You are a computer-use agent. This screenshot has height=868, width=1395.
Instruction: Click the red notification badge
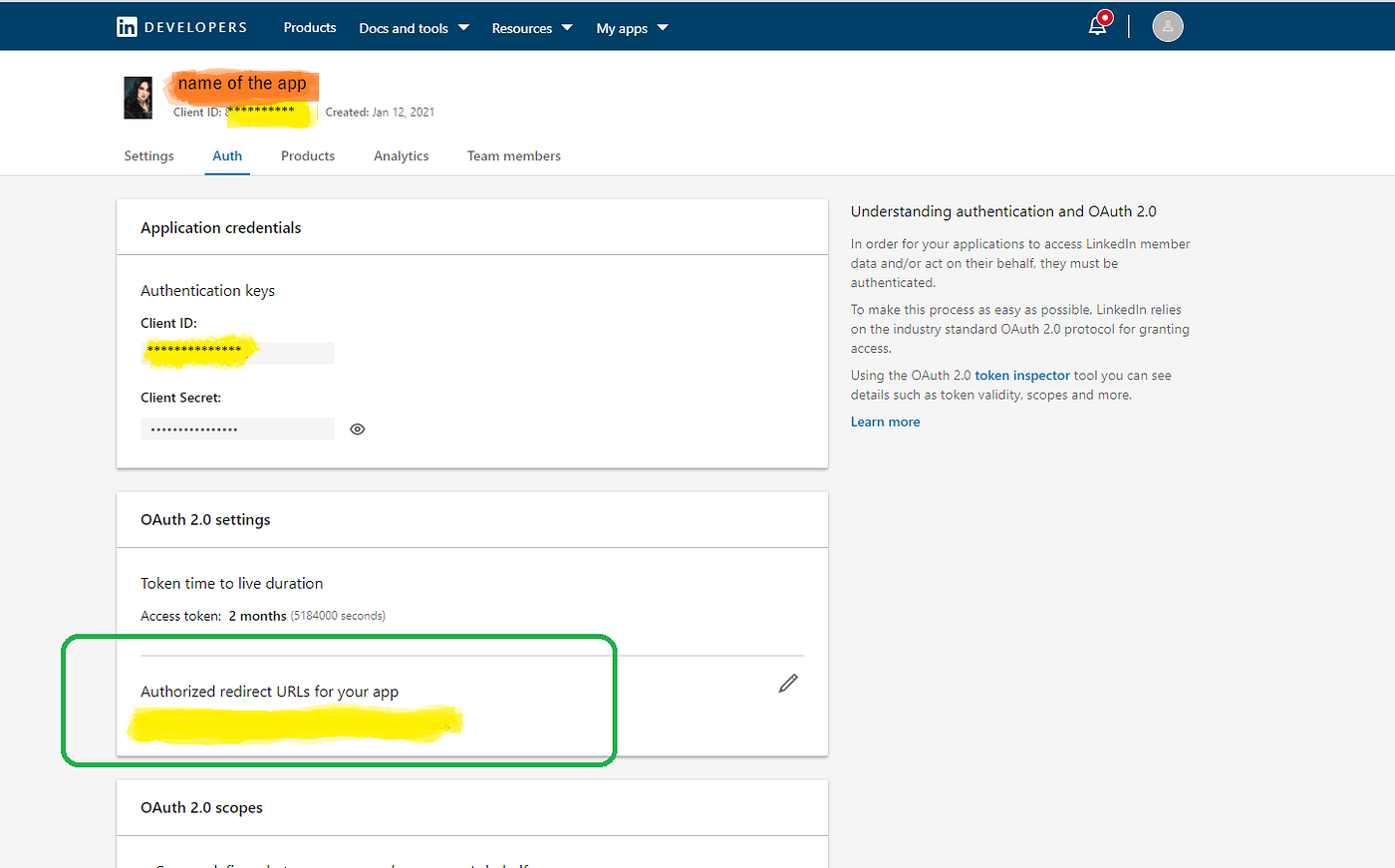pos(1106,16)
